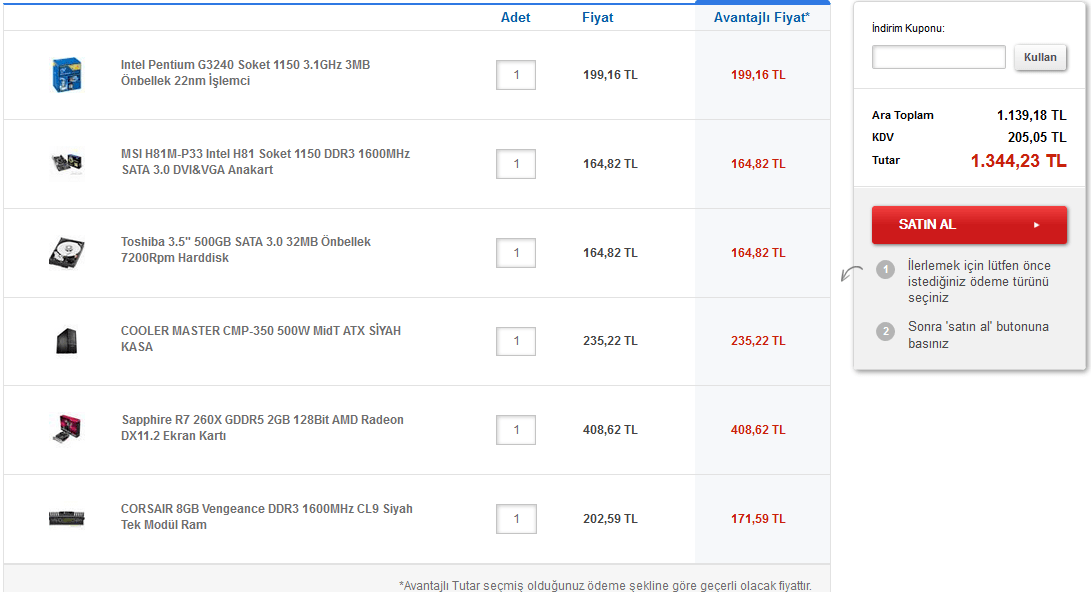Open the Toshiba 500GB Harddisk link
Viewport: 1091px width, 592px height.
(x=245, y=250)
